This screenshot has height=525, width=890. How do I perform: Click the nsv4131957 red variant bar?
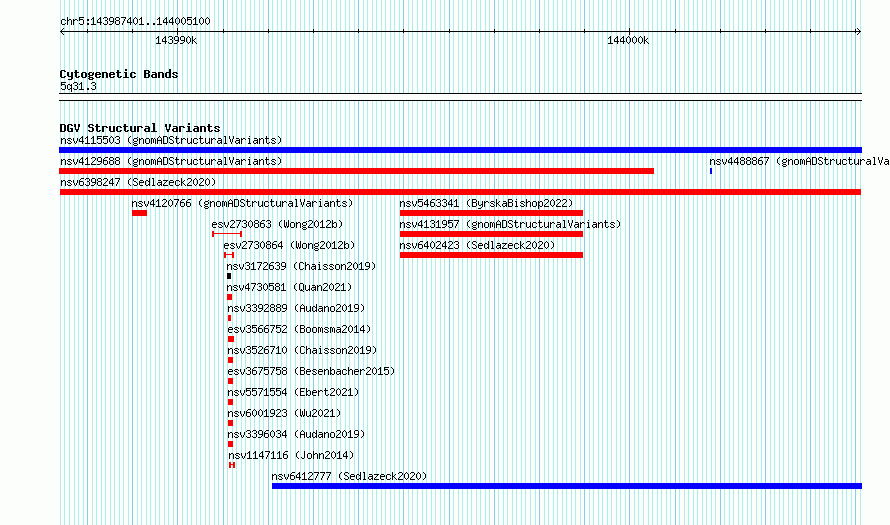[491, 234]
